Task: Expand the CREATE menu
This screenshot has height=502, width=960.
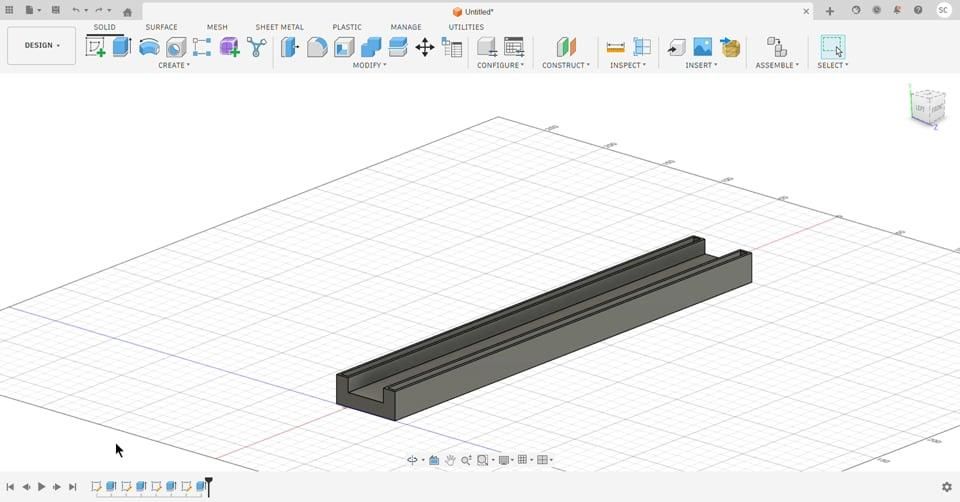Action: pyautogui.click(x=174, y=66)
